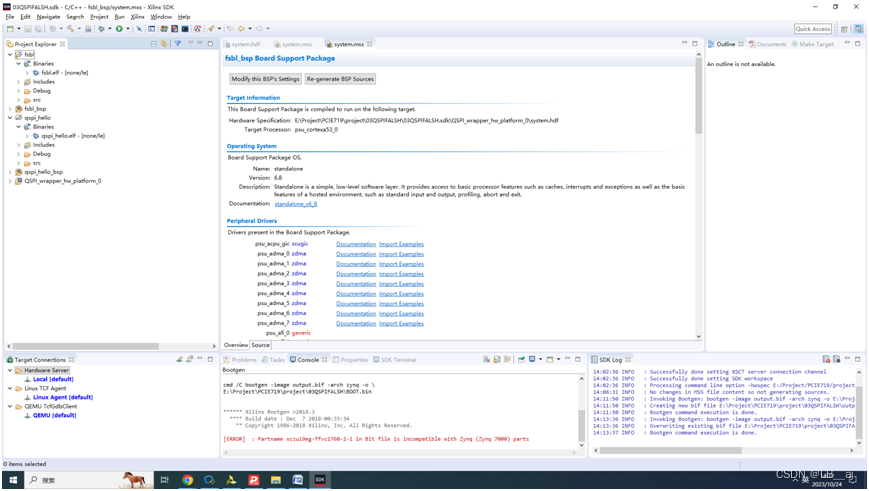The height and width of the screenshot is (491, 869).
Task: Open the WPS red P taskbar icon
Action: [253, 480]
